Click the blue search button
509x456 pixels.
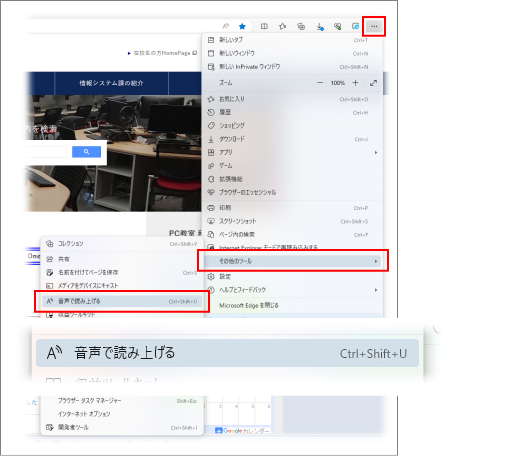pyautogui.click(x=86, y=152)
